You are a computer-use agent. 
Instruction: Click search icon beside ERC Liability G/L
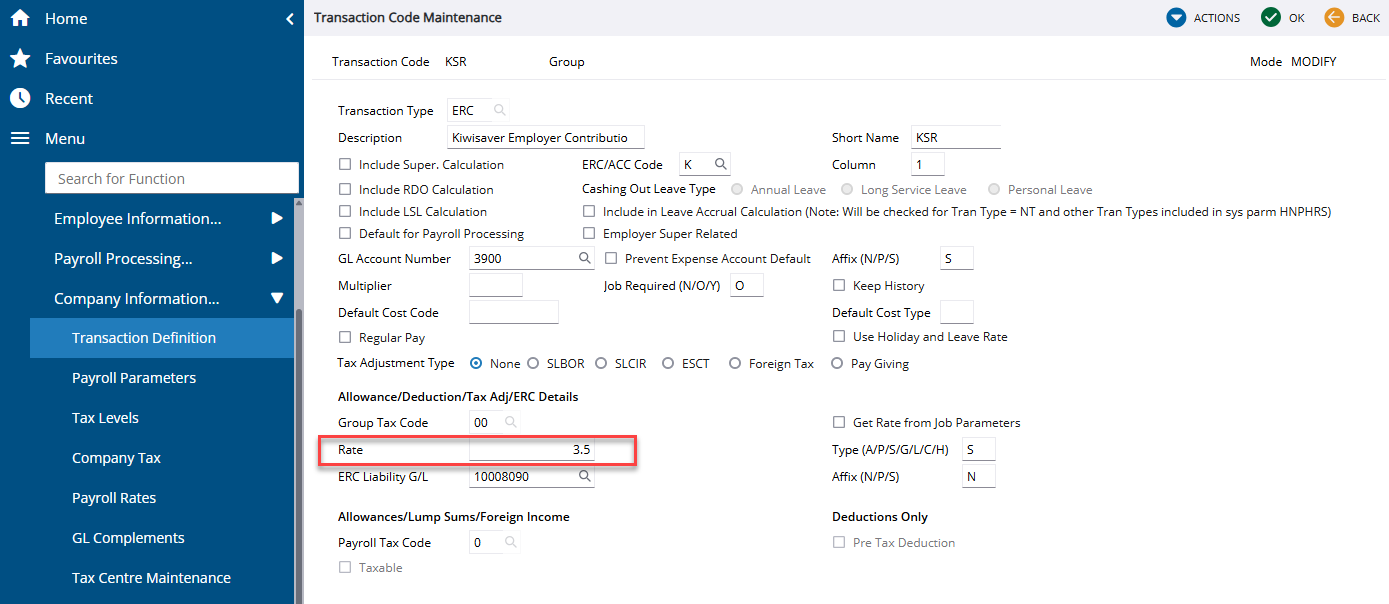pos(585,477)
